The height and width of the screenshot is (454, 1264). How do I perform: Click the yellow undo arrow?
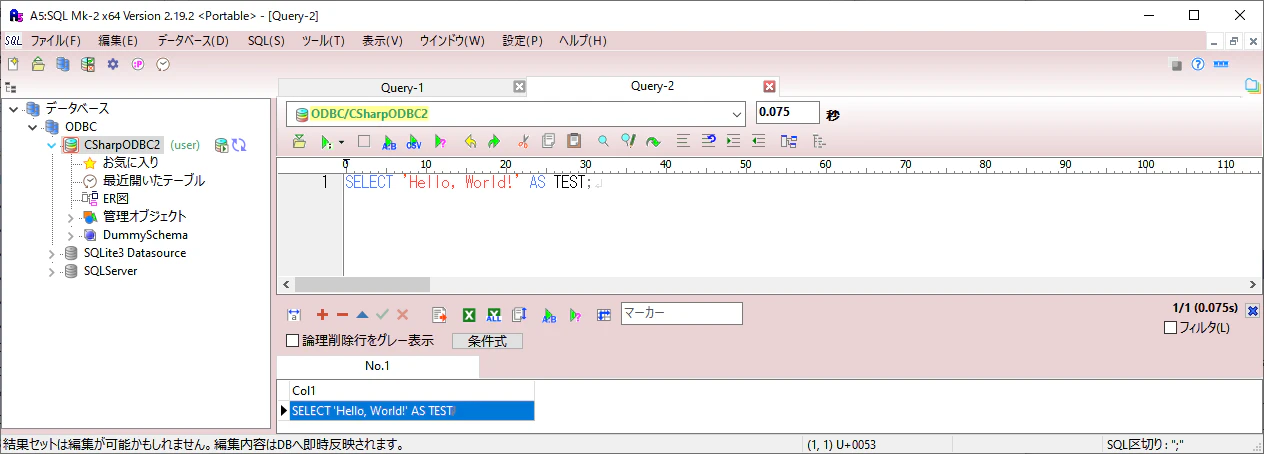tap(470, 142)
